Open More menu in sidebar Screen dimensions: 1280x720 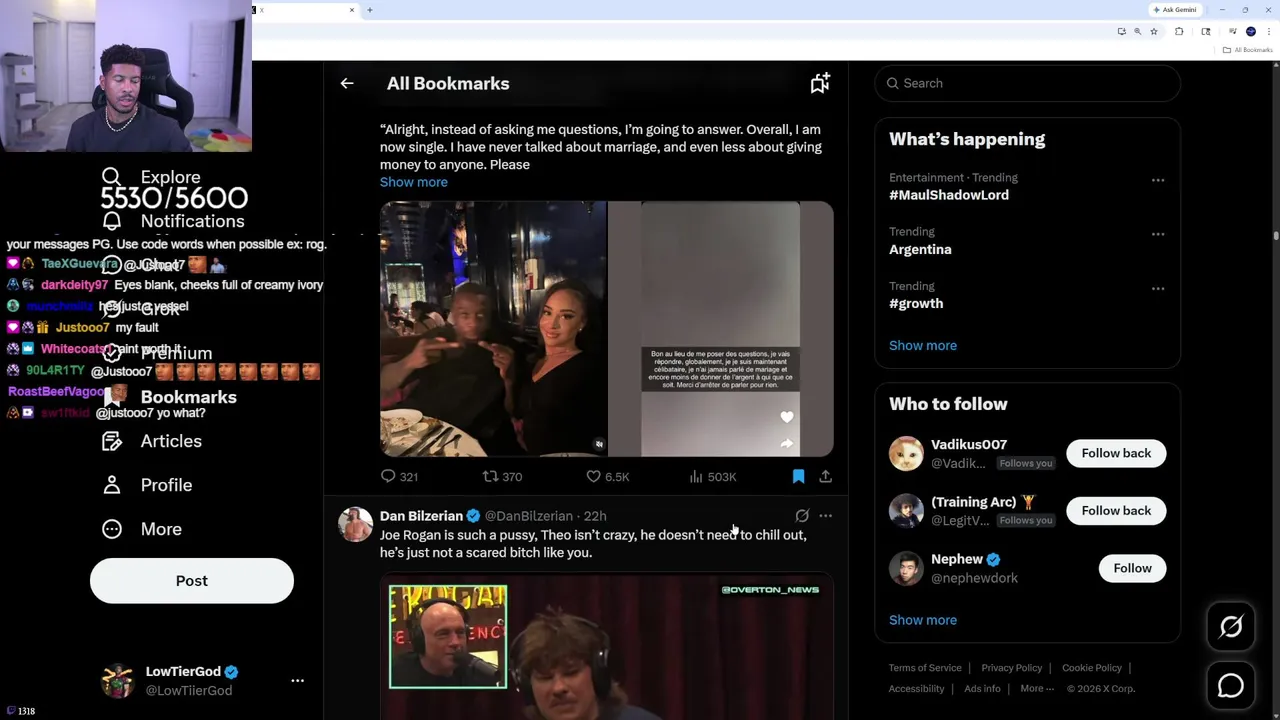pyautogui.click(x=142, y=529)
